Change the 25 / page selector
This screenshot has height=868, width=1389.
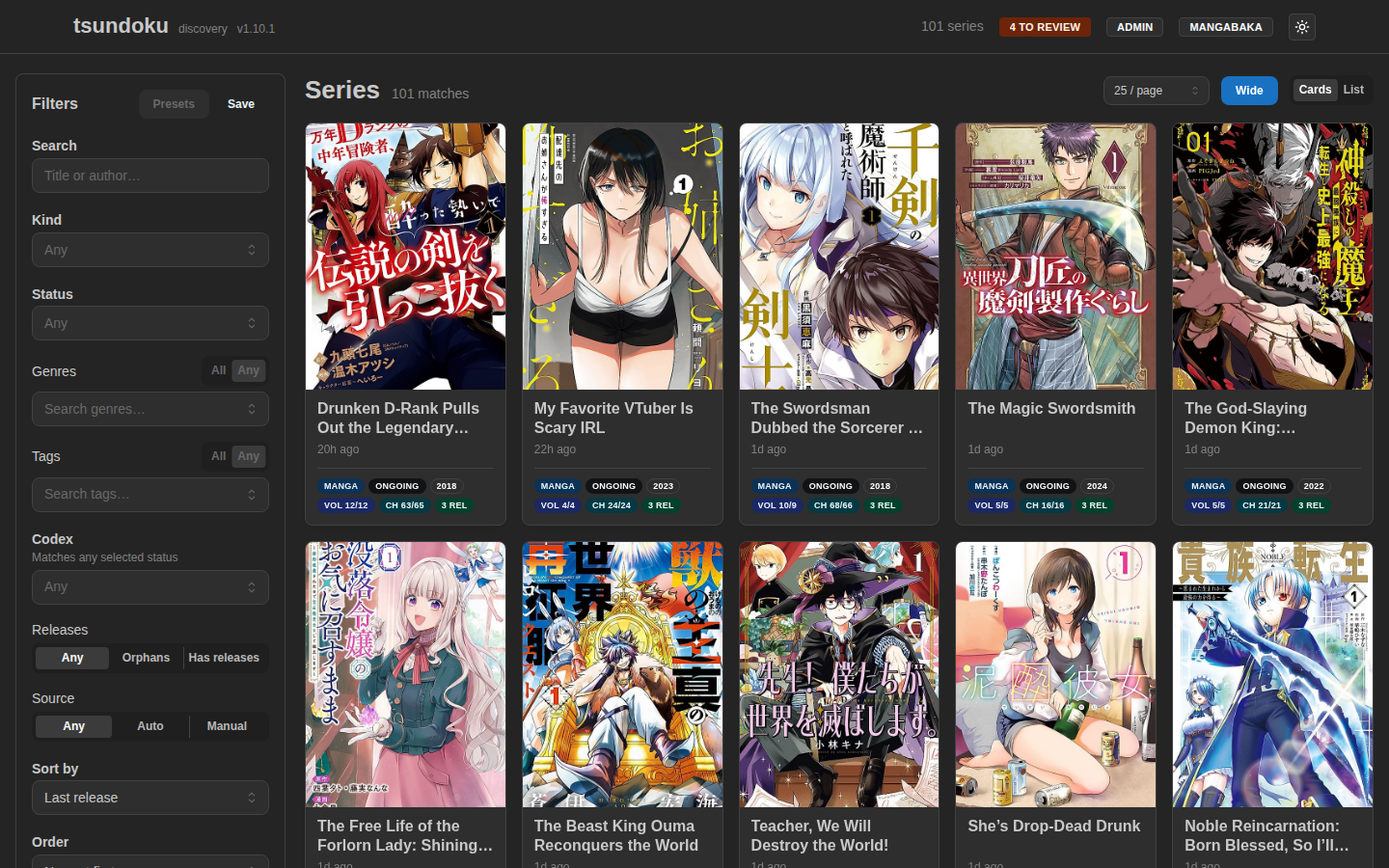point(1156,91)
